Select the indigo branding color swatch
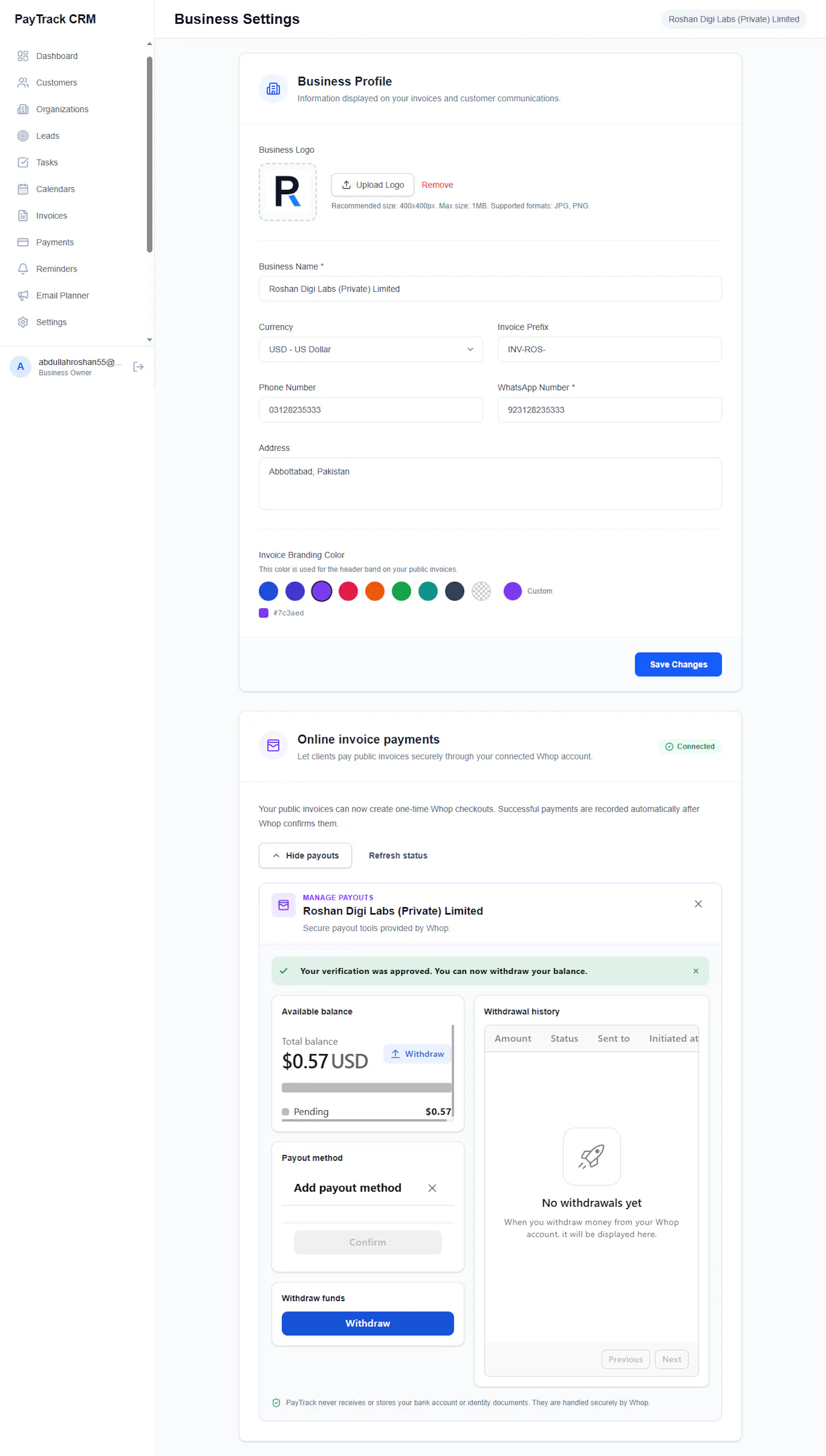Viewport: 826px width, 1456px height. [295, 591]
